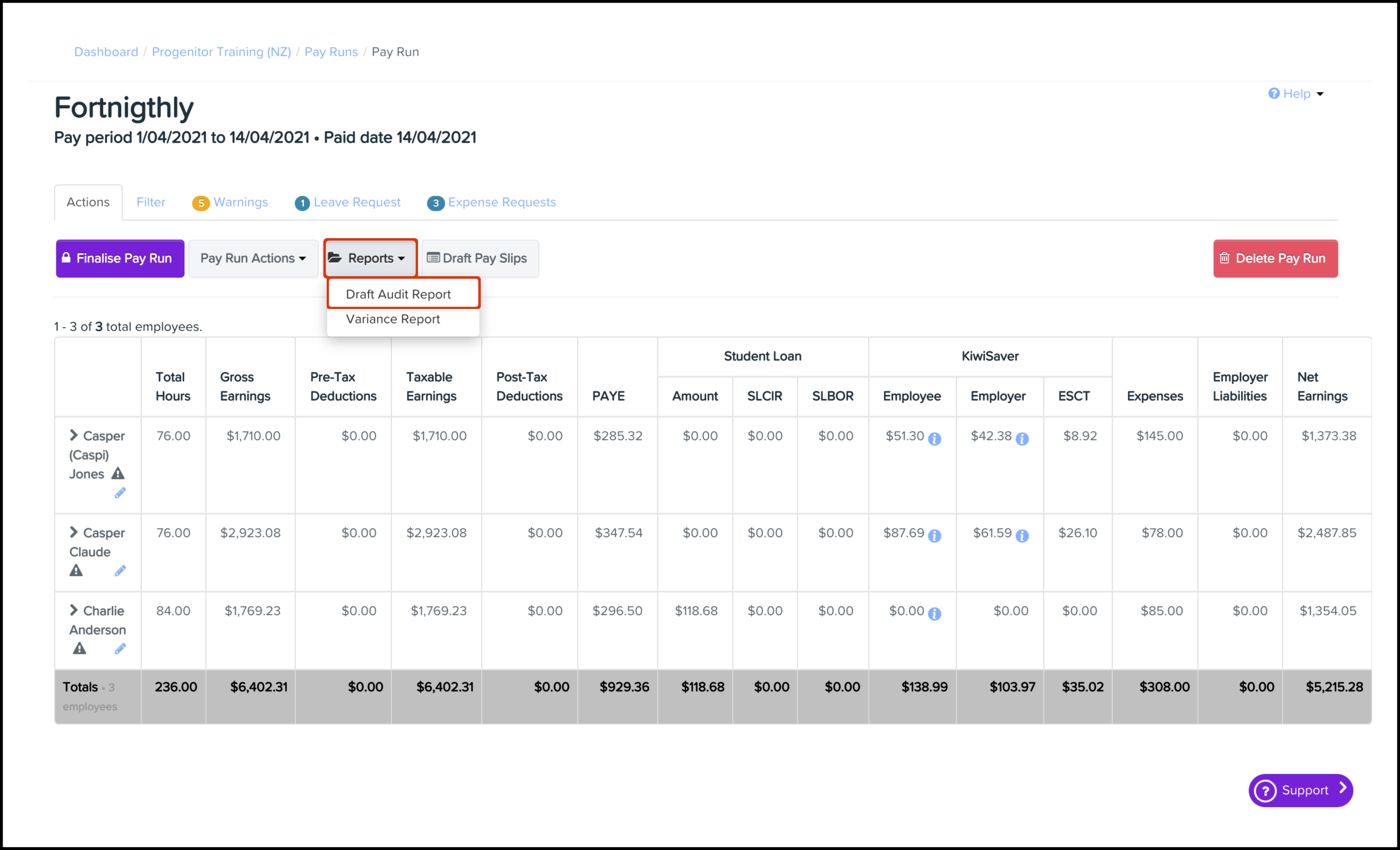Select Draft Audit Report menu item

[x=399, y=294]
